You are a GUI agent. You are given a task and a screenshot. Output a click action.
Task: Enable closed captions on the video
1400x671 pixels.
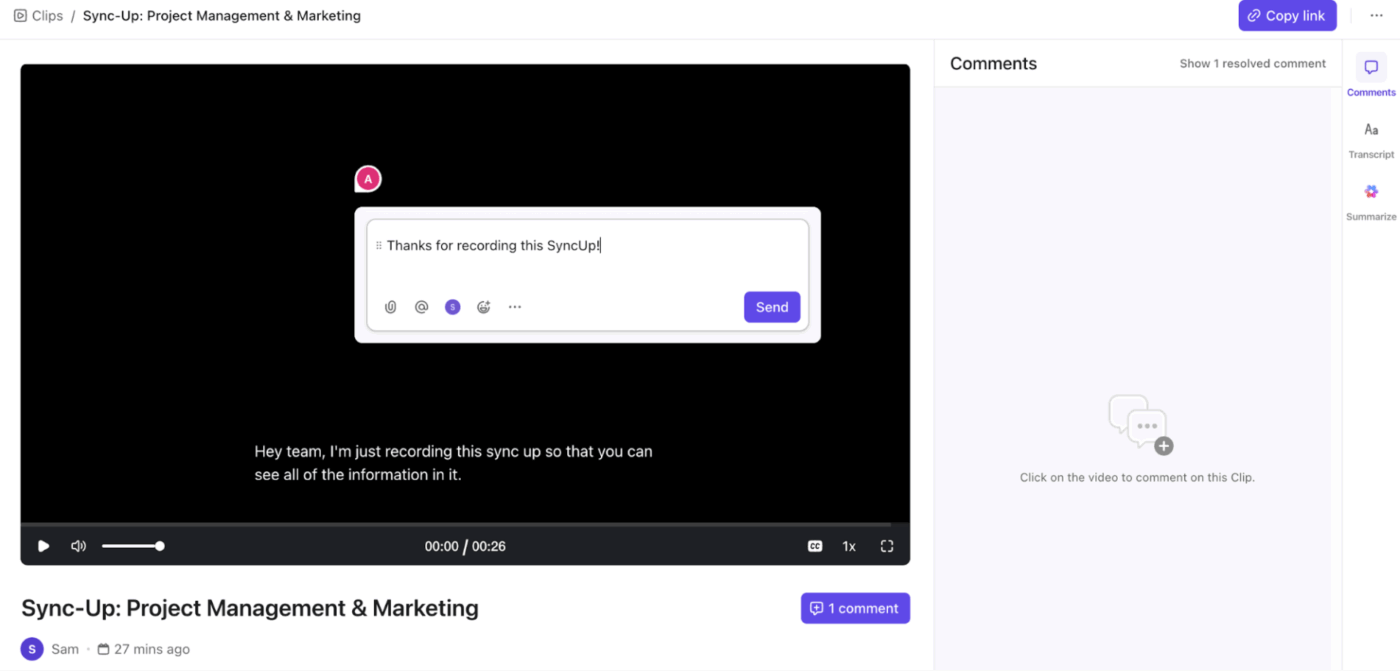815,546
